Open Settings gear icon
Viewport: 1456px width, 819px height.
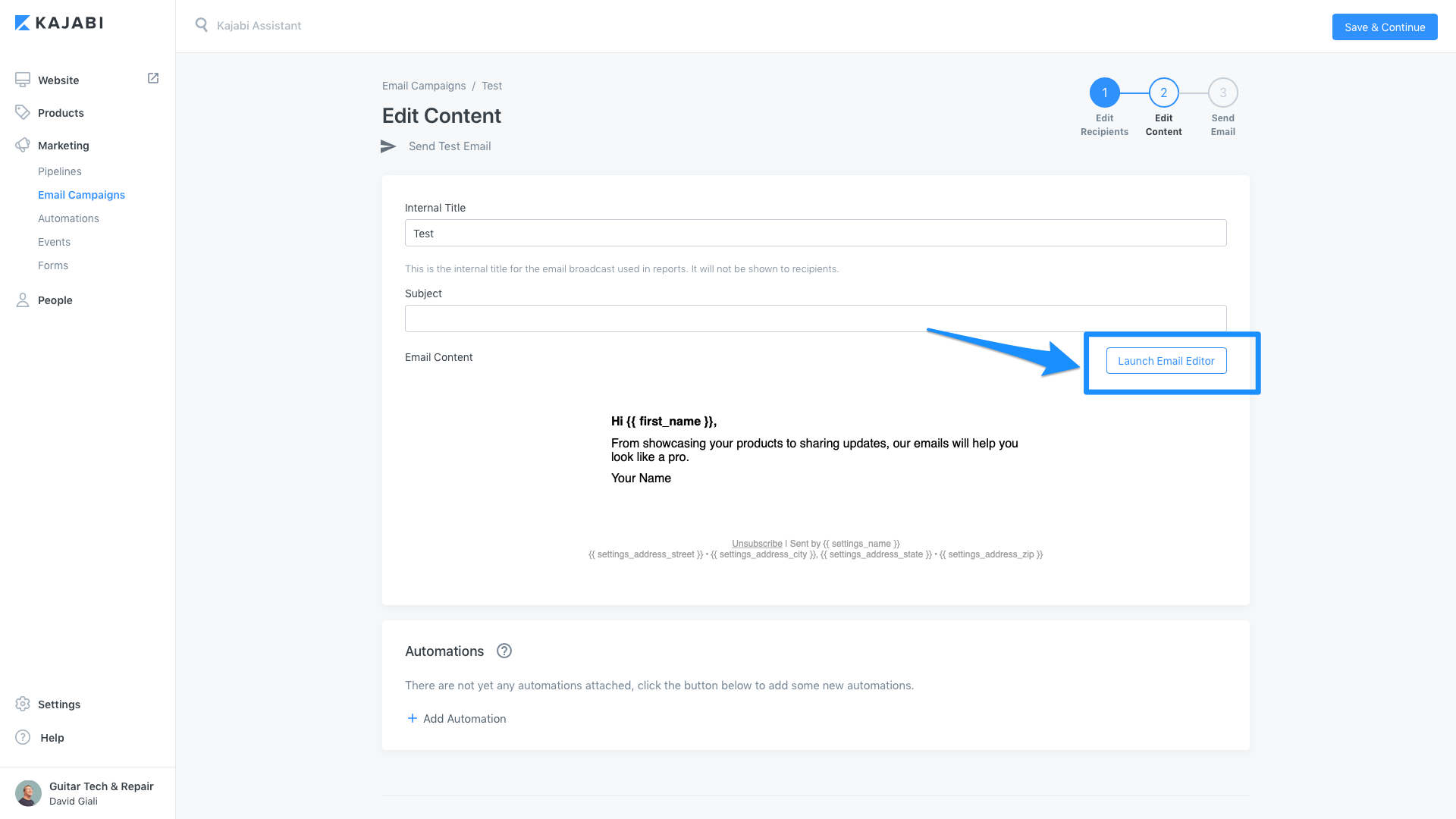pyautogui.click(x=23, y=704)
